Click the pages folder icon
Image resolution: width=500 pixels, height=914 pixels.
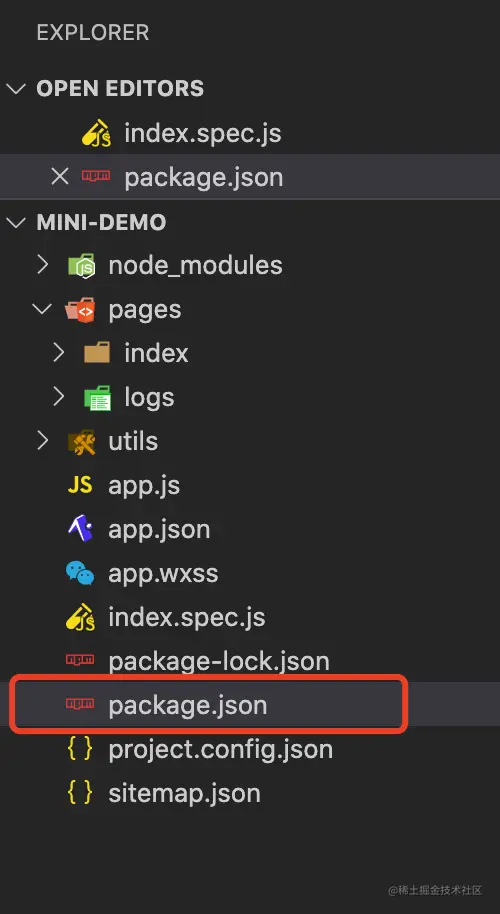click(80, 310)
